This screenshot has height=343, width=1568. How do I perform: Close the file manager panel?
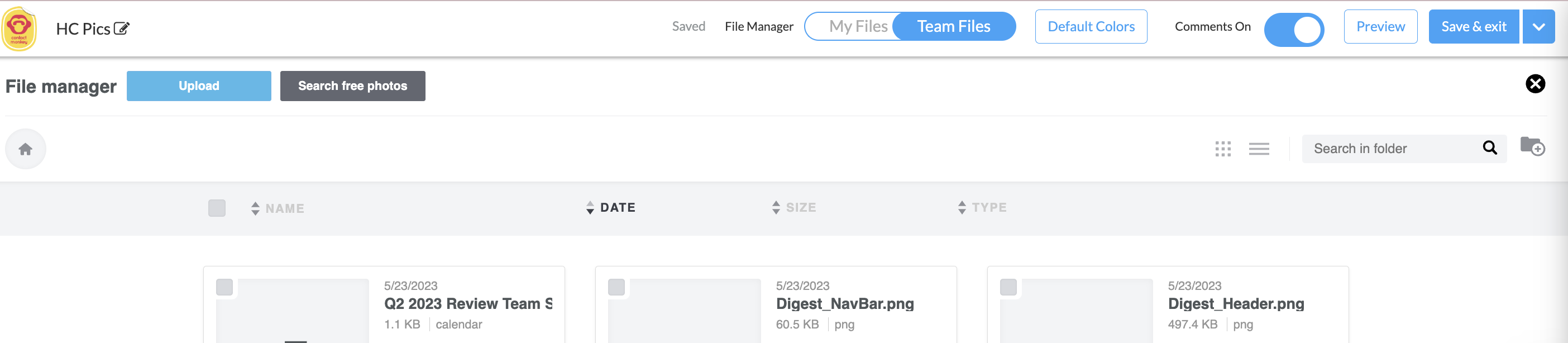(x=1535, y=84)
